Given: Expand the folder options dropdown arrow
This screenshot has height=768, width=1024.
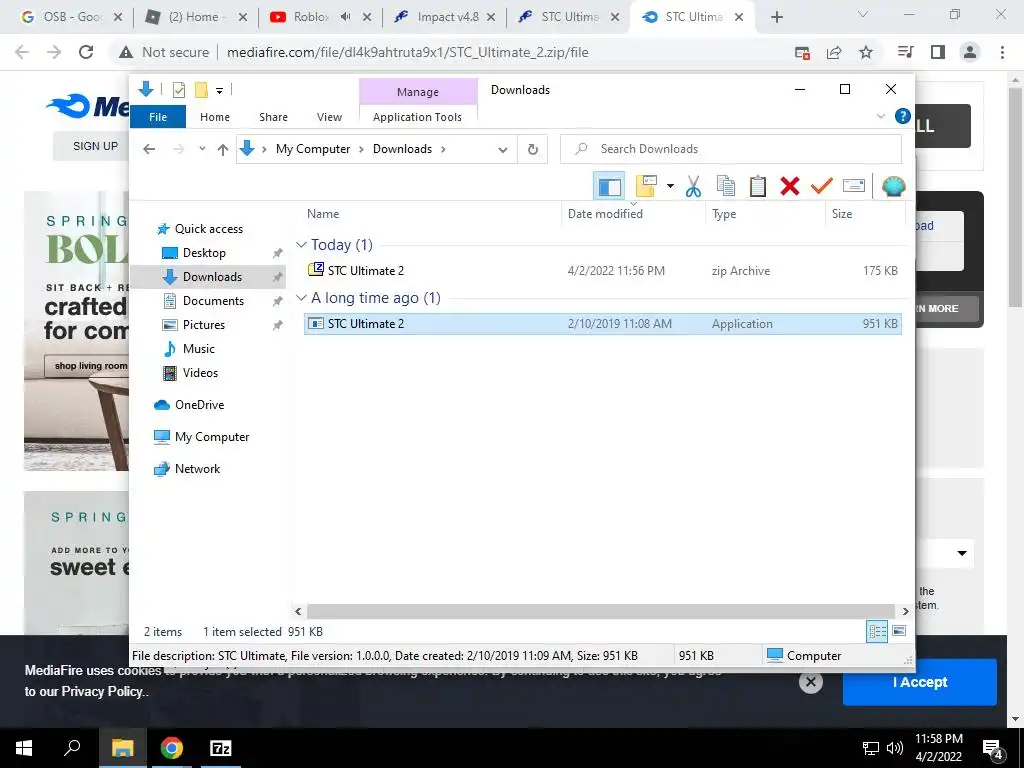Looking at the screenshot, I should (x=670, y=187).
